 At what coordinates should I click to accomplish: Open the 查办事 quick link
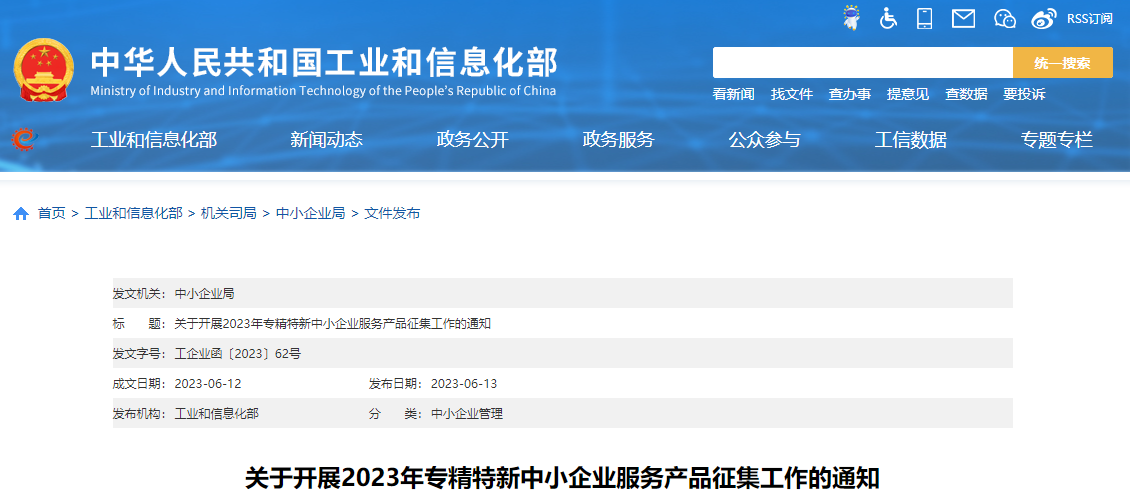[x=850, y=94]
